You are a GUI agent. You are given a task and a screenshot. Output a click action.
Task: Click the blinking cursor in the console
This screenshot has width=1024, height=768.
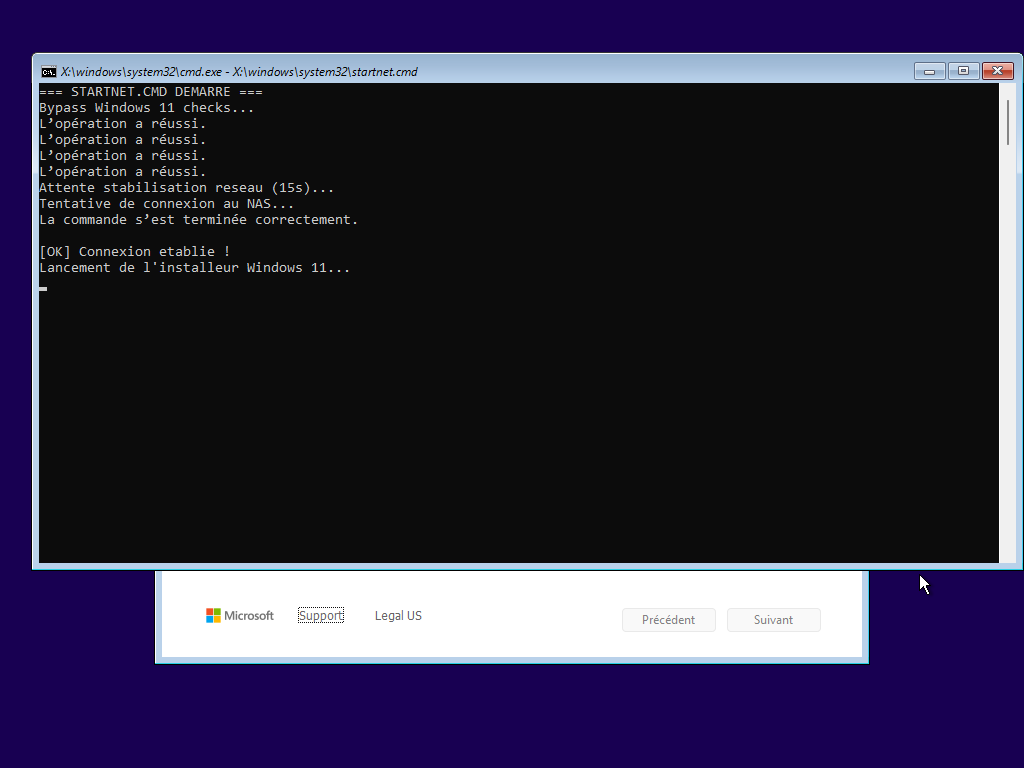[43, 288]
